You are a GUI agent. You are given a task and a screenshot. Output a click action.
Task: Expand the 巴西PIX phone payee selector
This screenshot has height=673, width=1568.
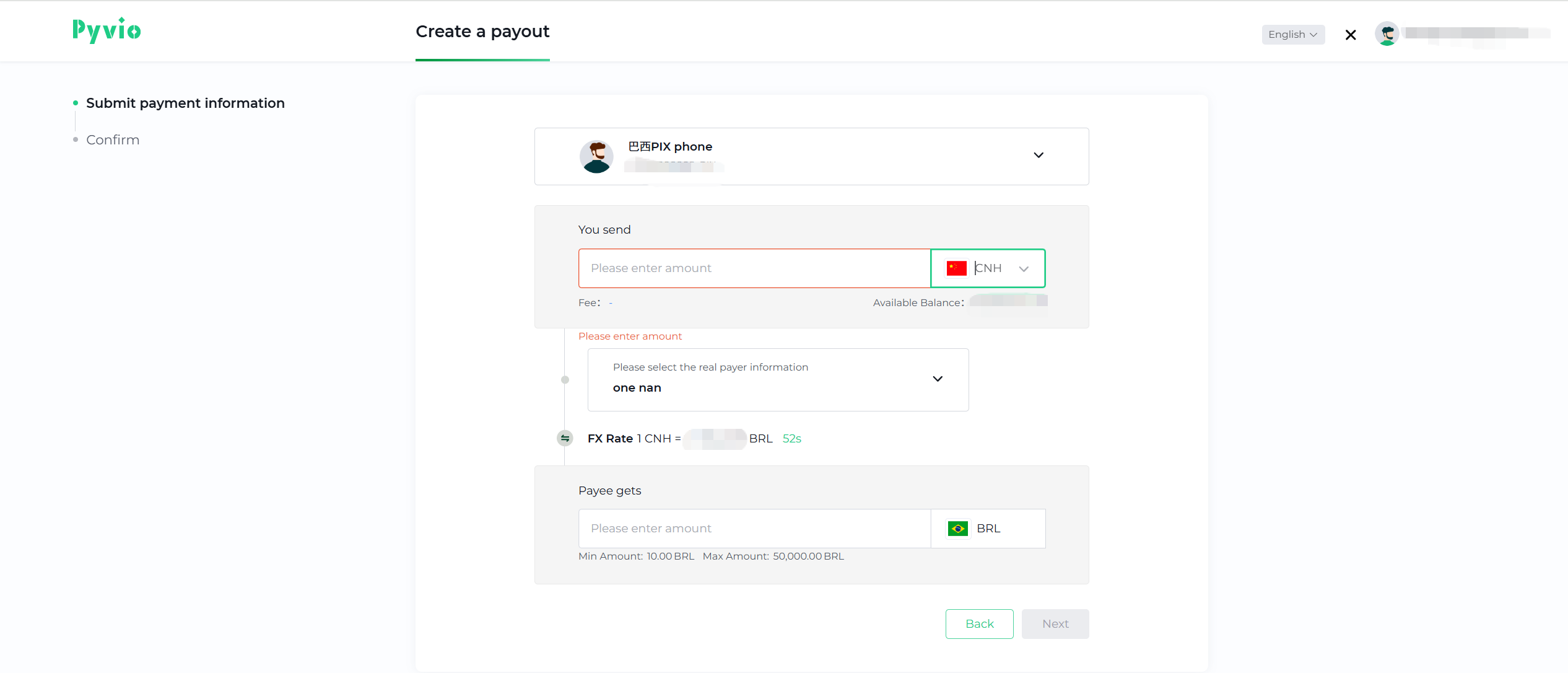(1038, 156)
